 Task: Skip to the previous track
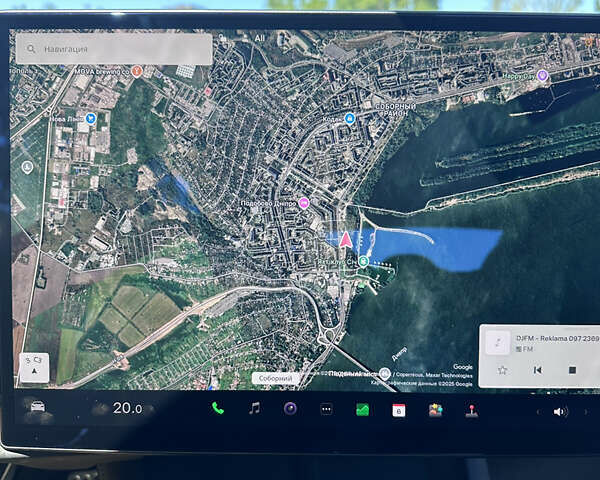tap(537, 370)
